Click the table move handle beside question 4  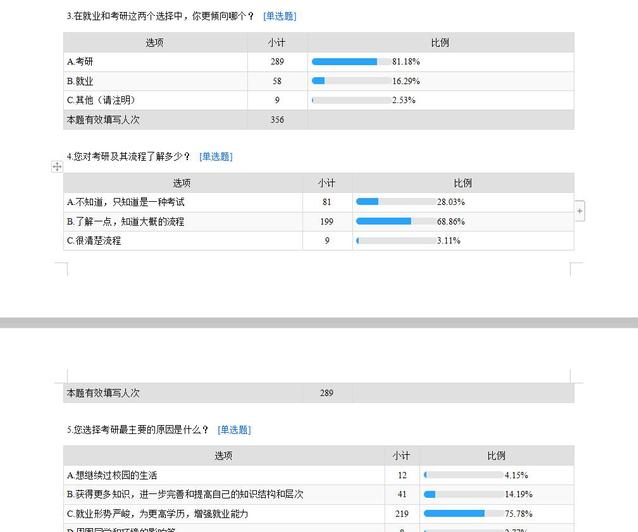click(57, 167)
